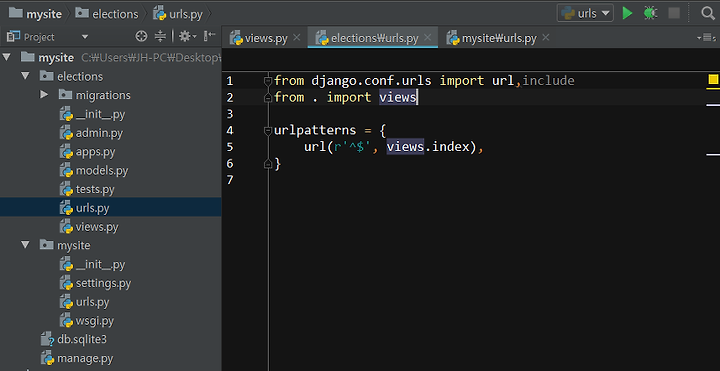Click 'include' in the import line
Image resolution: width=720 pixels, height=371 pixels.
549,81
